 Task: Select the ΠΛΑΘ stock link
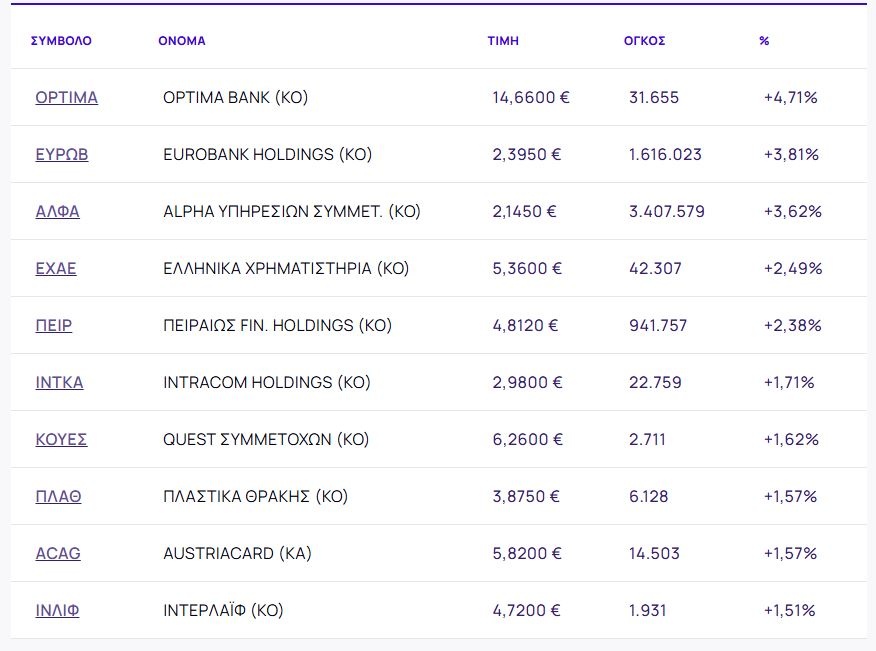pyautogui.click(x=58, y=497)
